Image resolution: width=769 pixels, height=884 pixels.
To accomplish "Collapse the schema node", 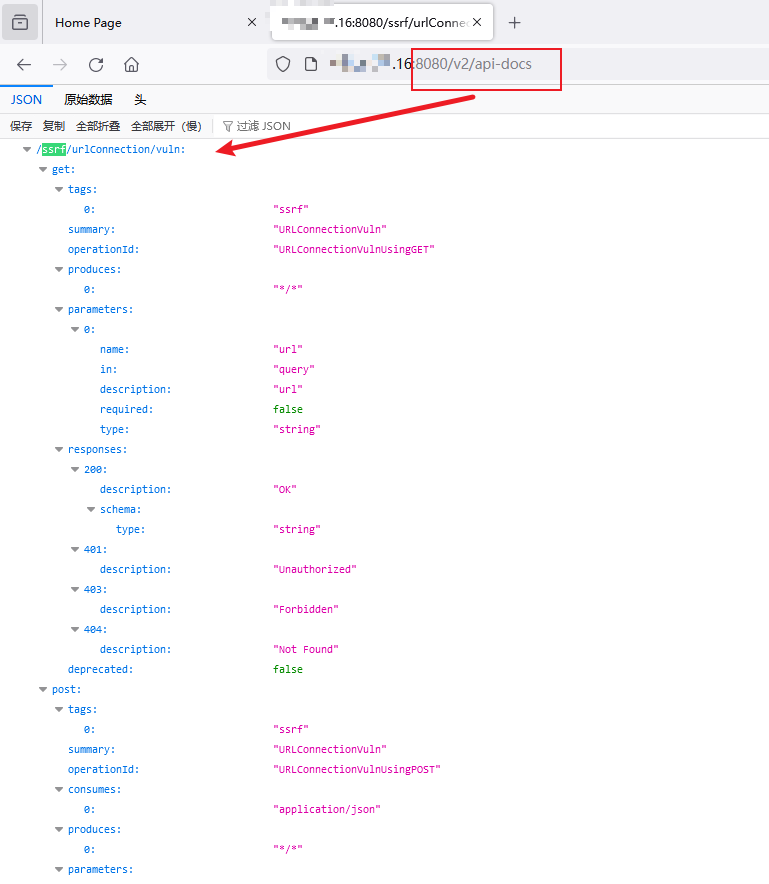I will coord(91,509).
